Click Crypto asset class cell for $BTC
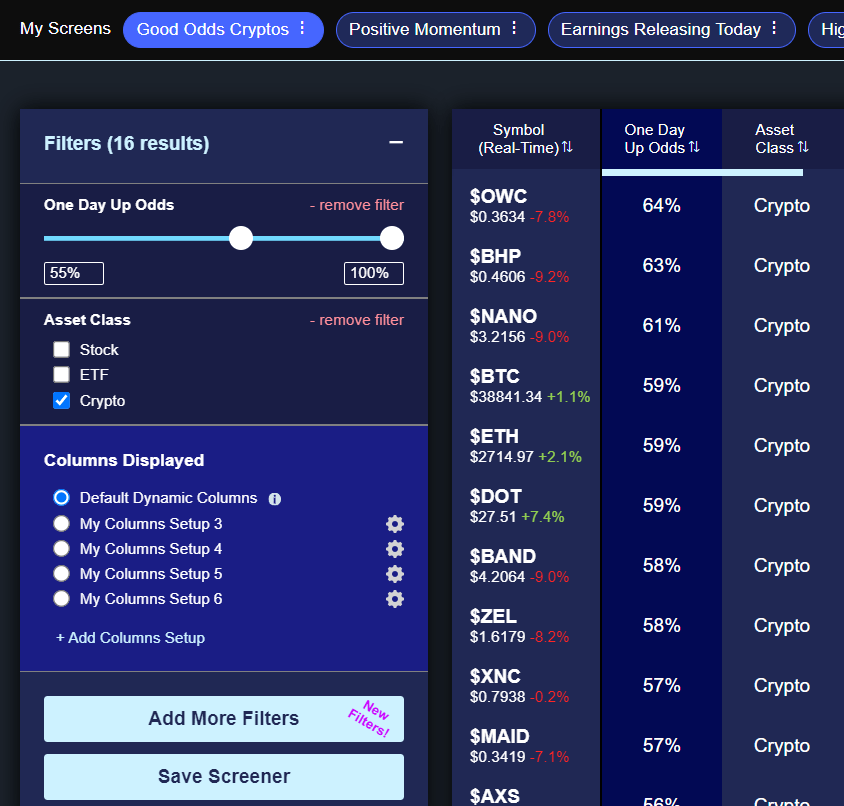Viewport: 844px width, 806px height. 782,386
